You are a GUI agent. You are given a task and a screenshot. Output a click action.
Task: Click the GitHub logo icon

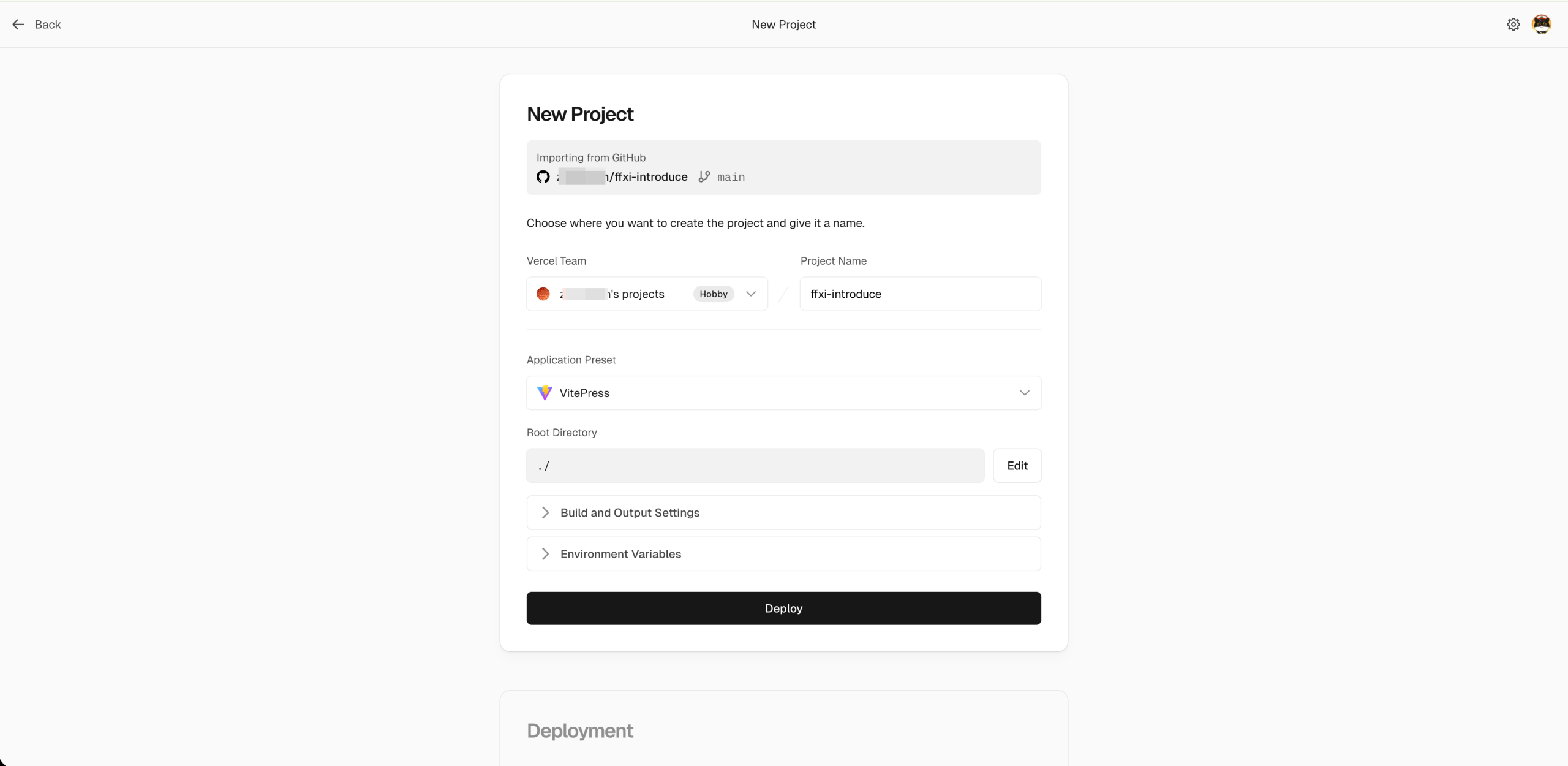click(543, 177)
